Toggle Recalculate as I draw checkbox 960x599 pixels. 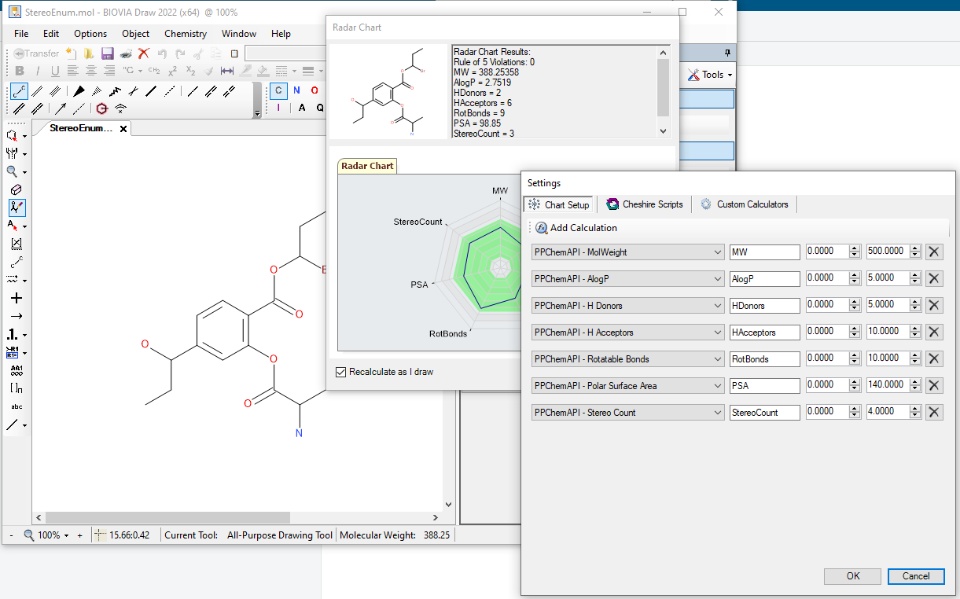coord(341,372)
